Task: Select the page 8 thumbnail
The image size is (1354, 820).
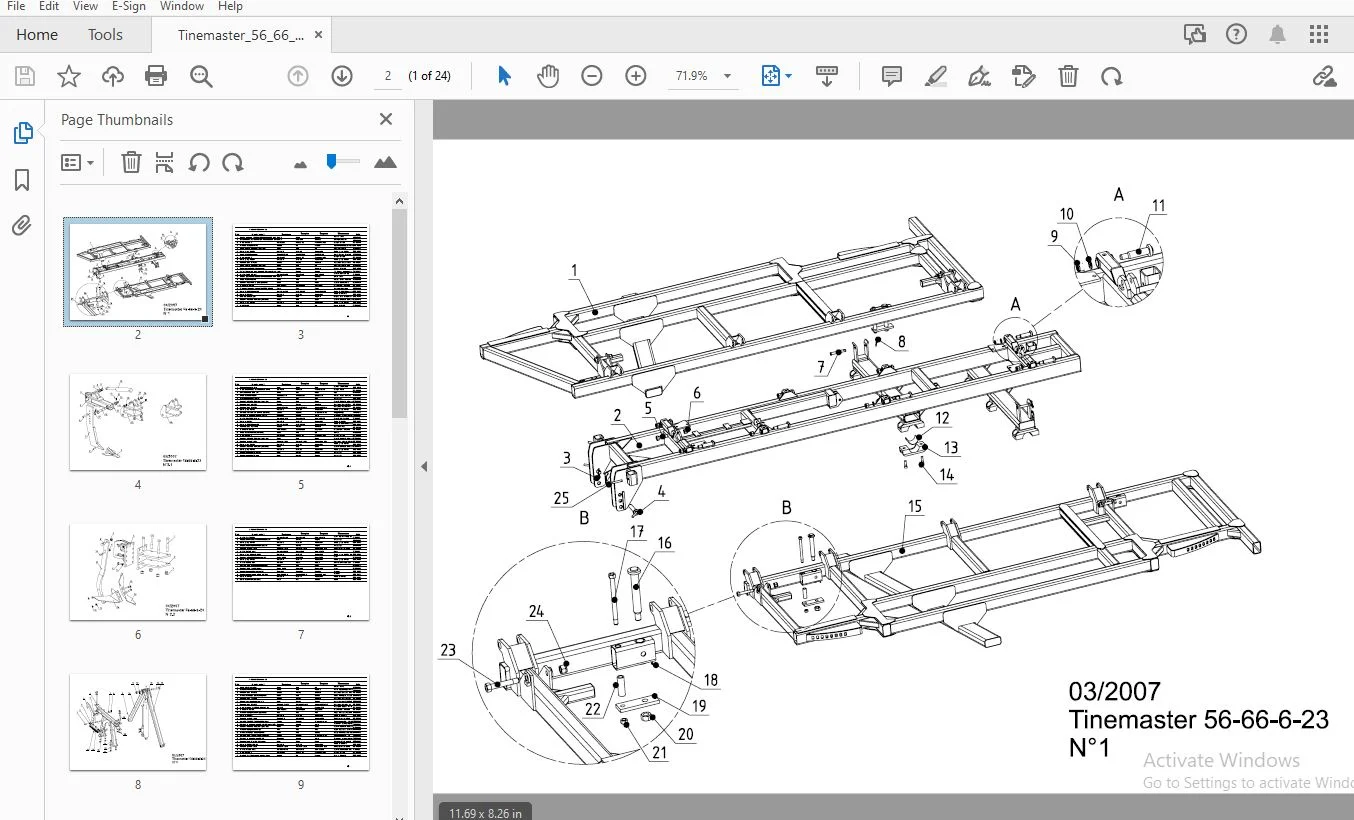Action: [x=138, y=722]
